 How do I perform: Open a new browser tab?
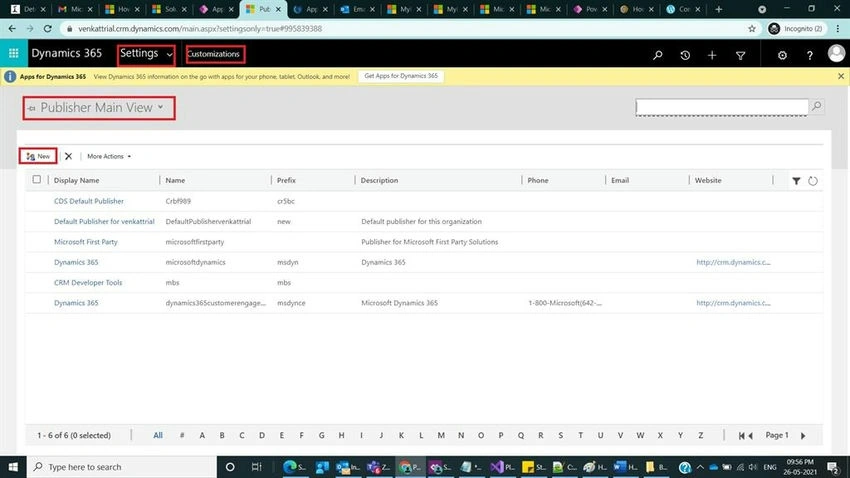718,9
